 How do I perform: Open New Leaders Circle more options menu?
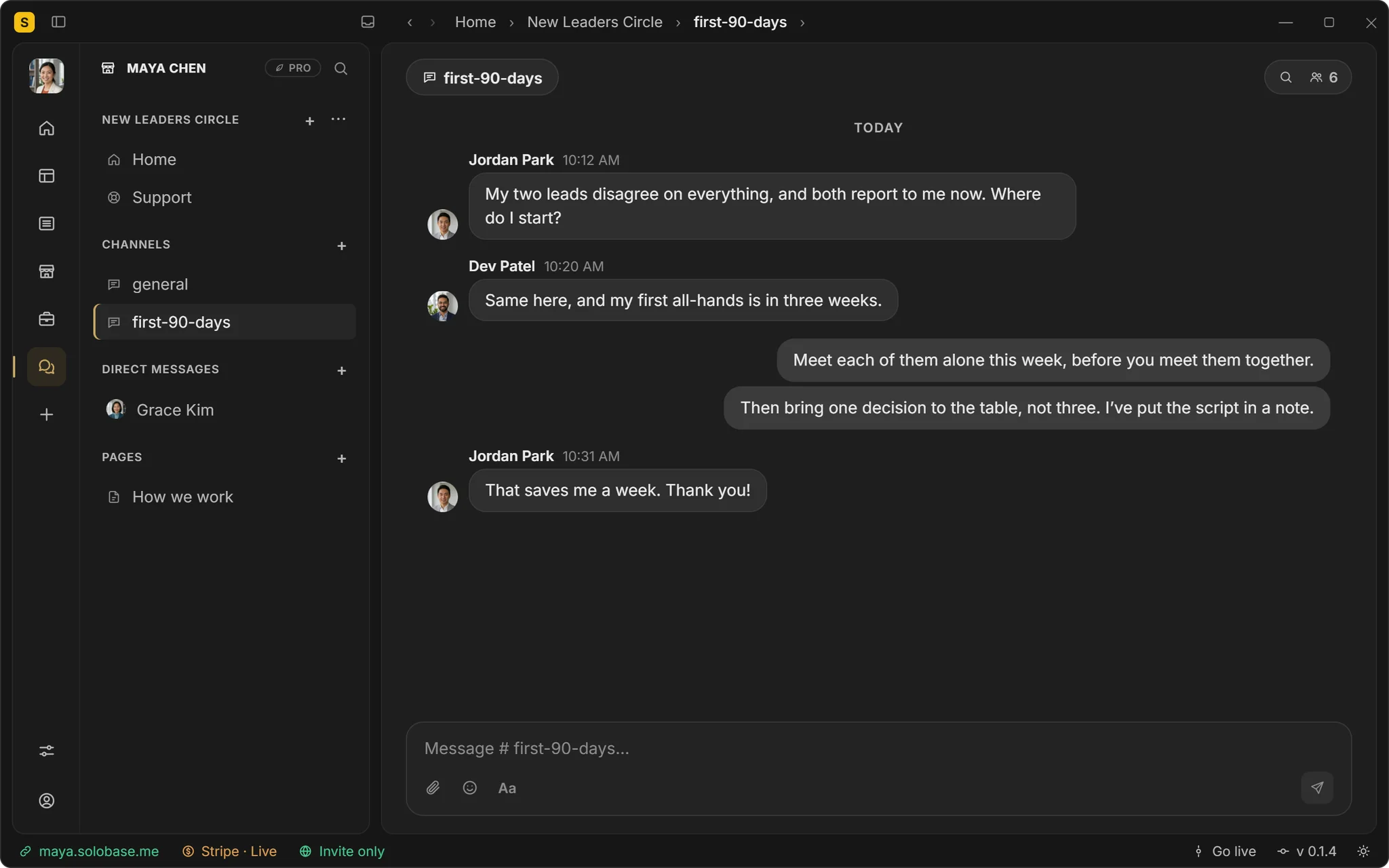(338, 119)
